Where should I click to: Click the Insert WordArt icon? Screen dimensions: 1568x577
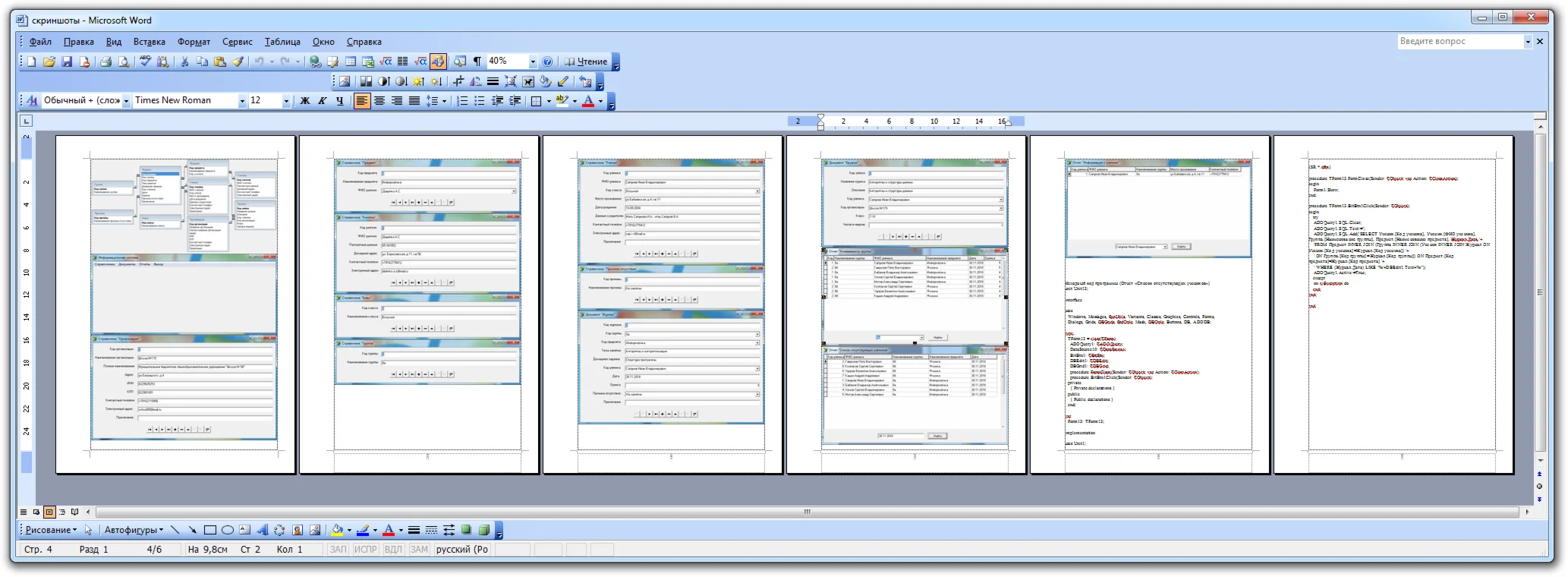(x=262, y=530)
